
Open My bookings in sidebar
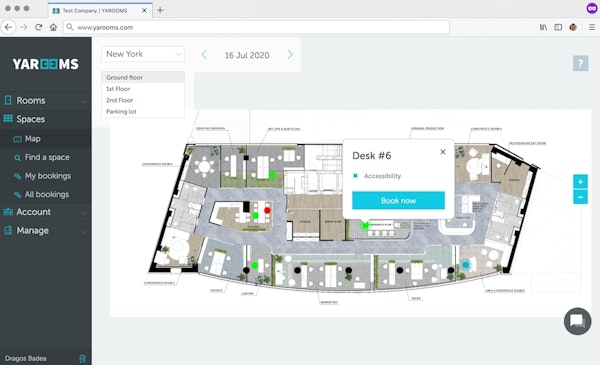tap(48, 176)
